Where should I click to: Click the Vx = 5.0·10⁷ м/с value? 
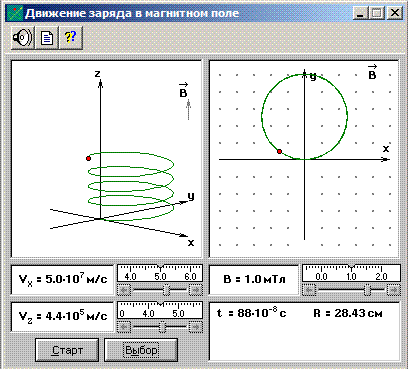click(x=63, y=279)
